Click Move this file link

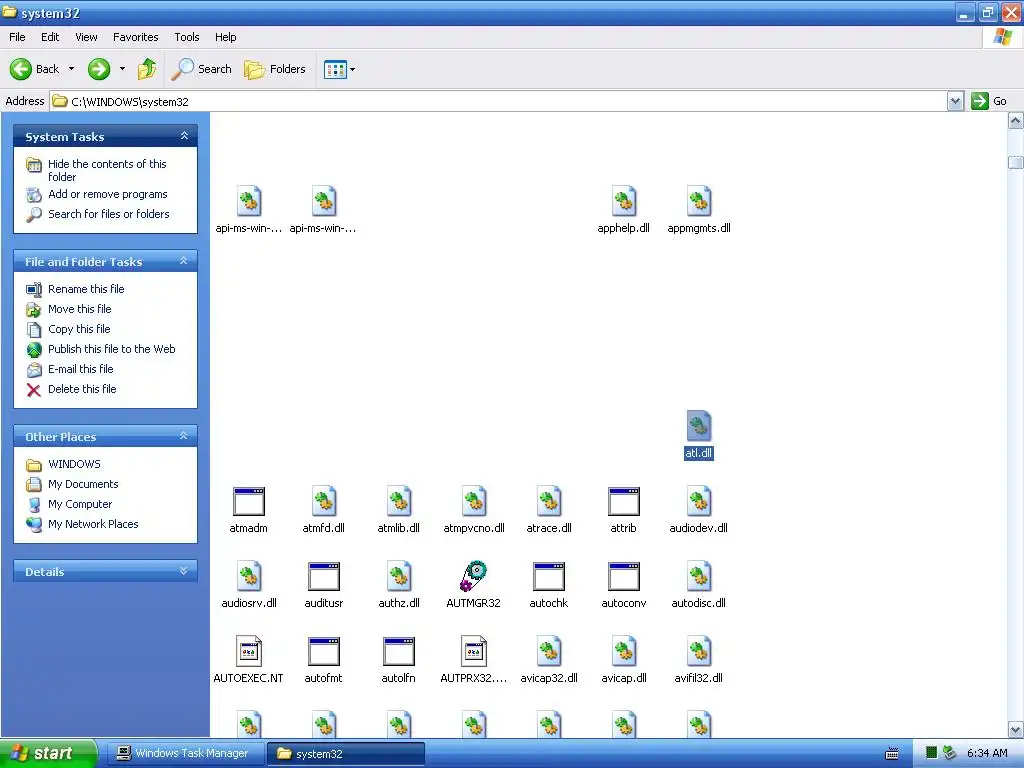point(80,309)
